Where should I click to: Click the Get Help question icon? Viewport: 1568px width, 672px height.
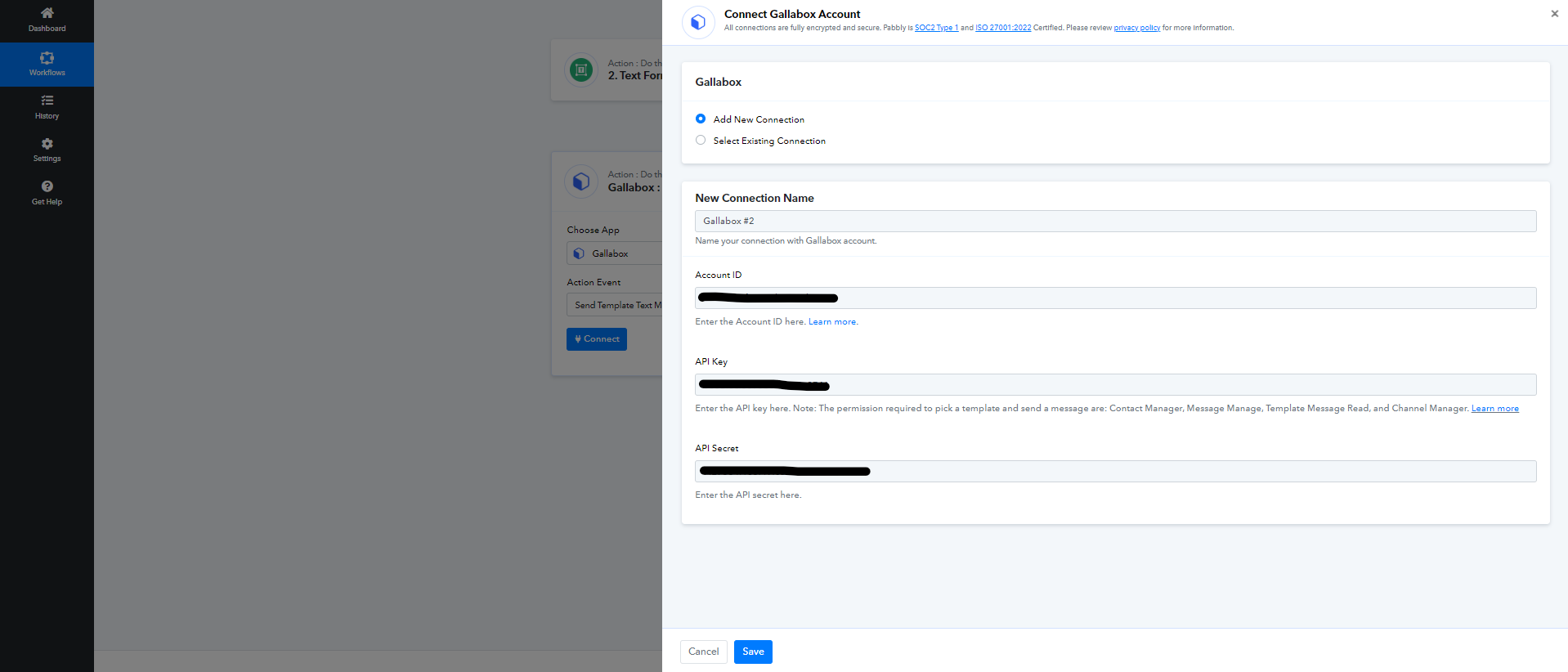point(47,186)
